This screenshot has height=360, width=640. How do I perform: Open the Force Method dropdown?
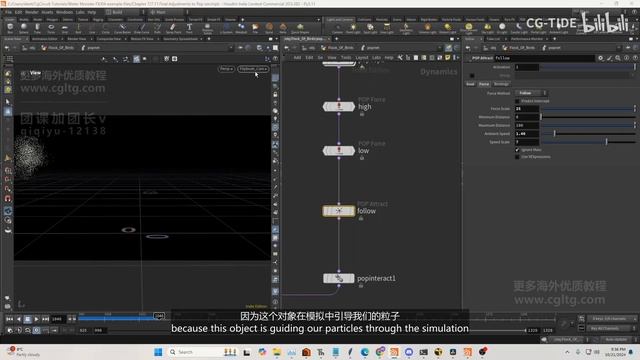pos(530,93)
